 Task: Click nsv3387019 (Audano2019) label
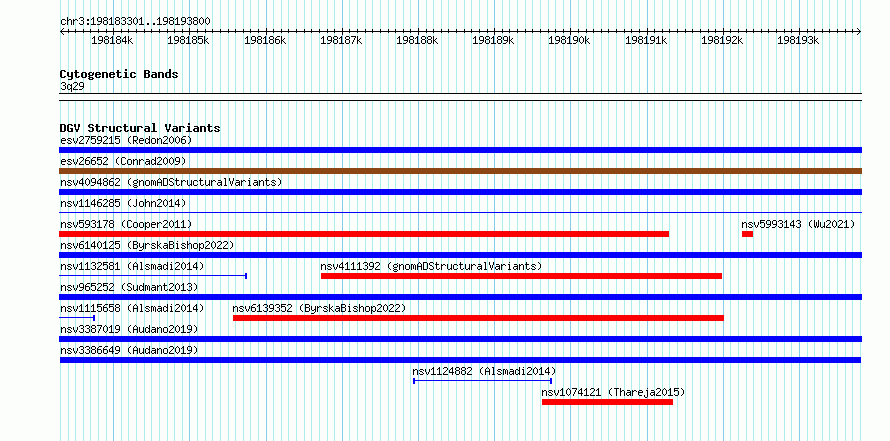pos(129,329)
